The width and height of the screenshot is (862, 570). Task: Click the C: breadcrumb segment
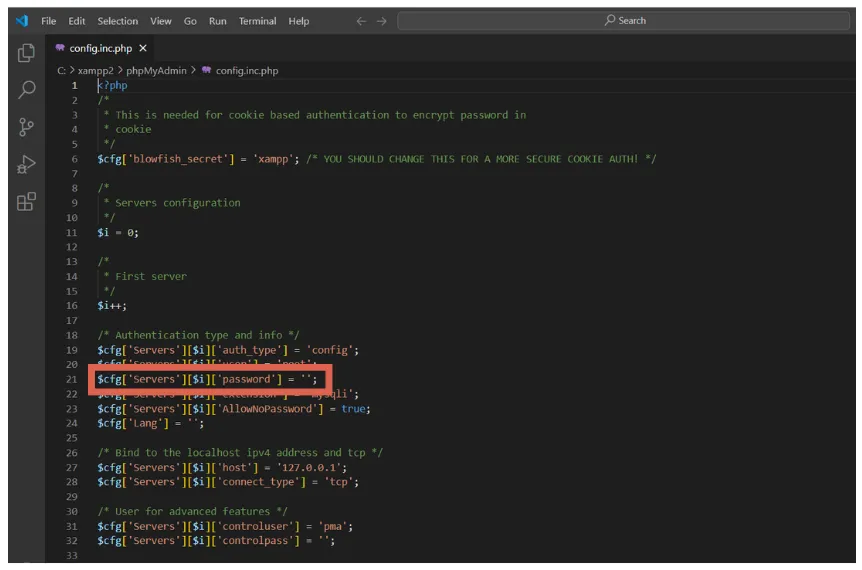click(x=61, y=70)
